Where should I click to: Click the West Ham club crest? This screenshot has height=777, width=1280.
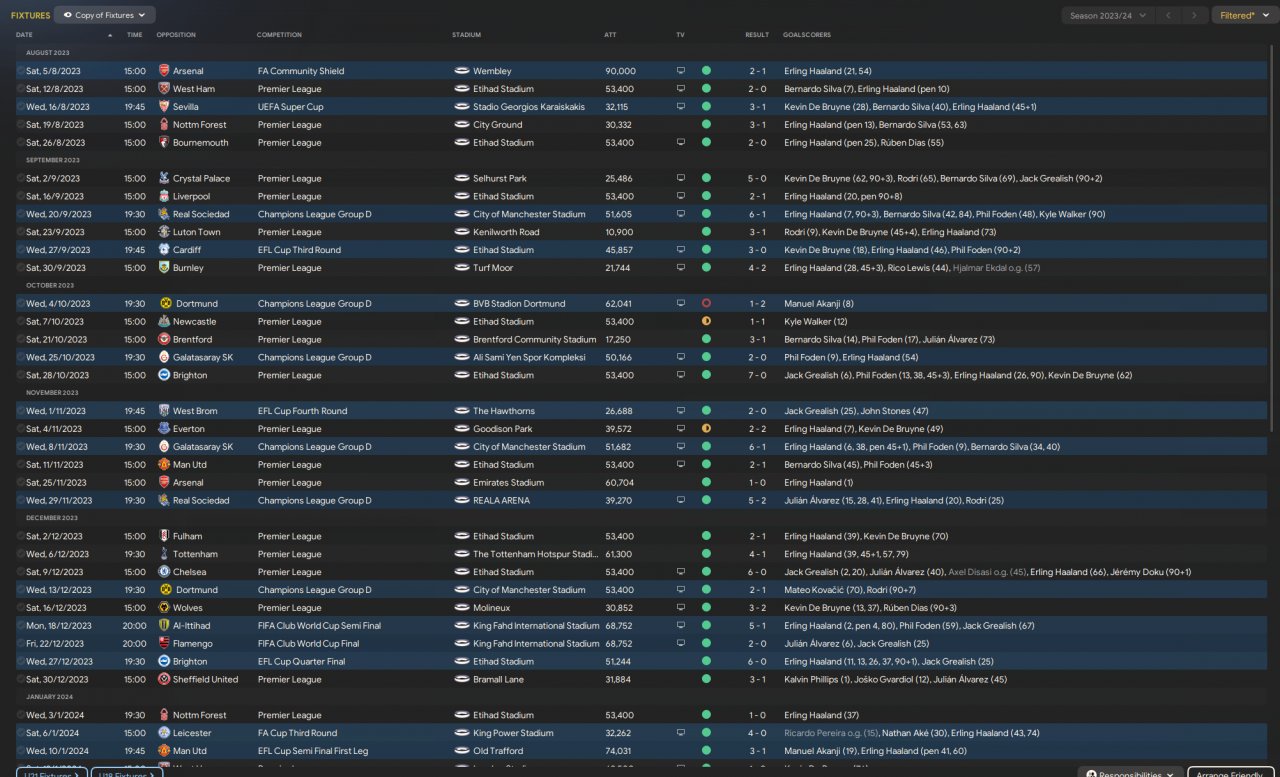point(164,89)
